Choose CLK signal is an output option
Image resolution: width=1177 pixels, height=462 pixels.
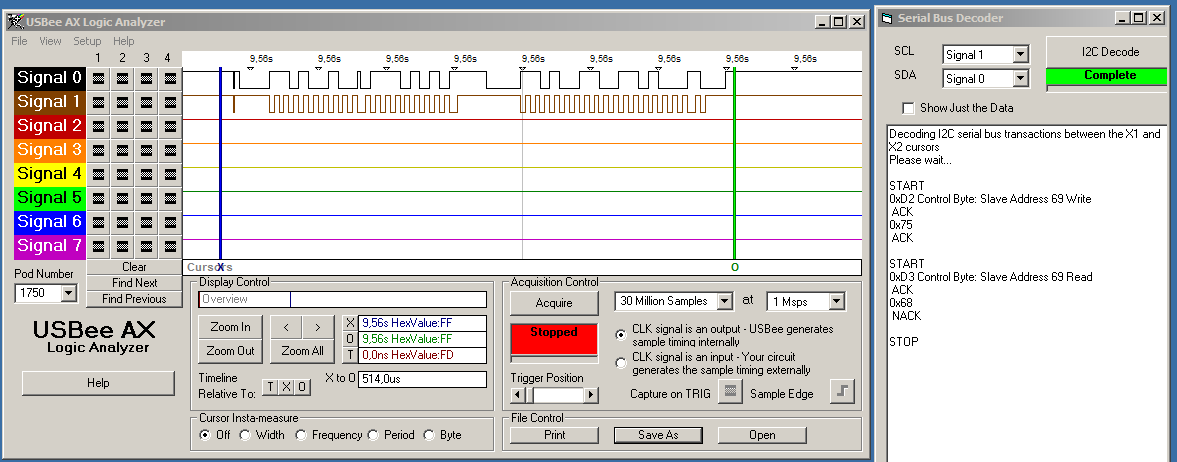click(621, 334)
